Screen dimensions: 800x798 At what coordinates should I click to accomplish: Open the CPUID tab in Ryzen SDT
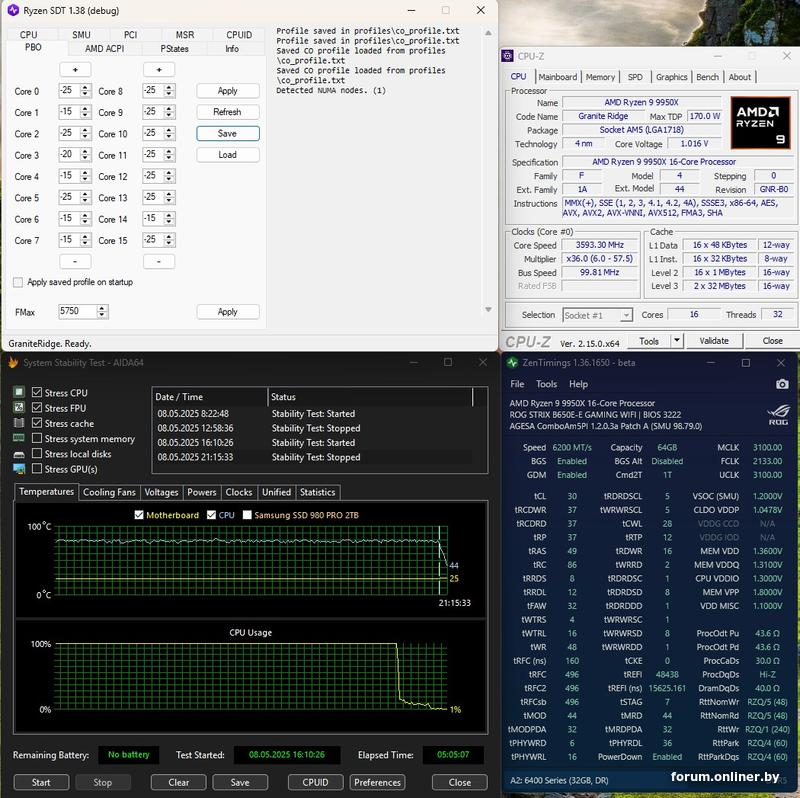point(239,35)
